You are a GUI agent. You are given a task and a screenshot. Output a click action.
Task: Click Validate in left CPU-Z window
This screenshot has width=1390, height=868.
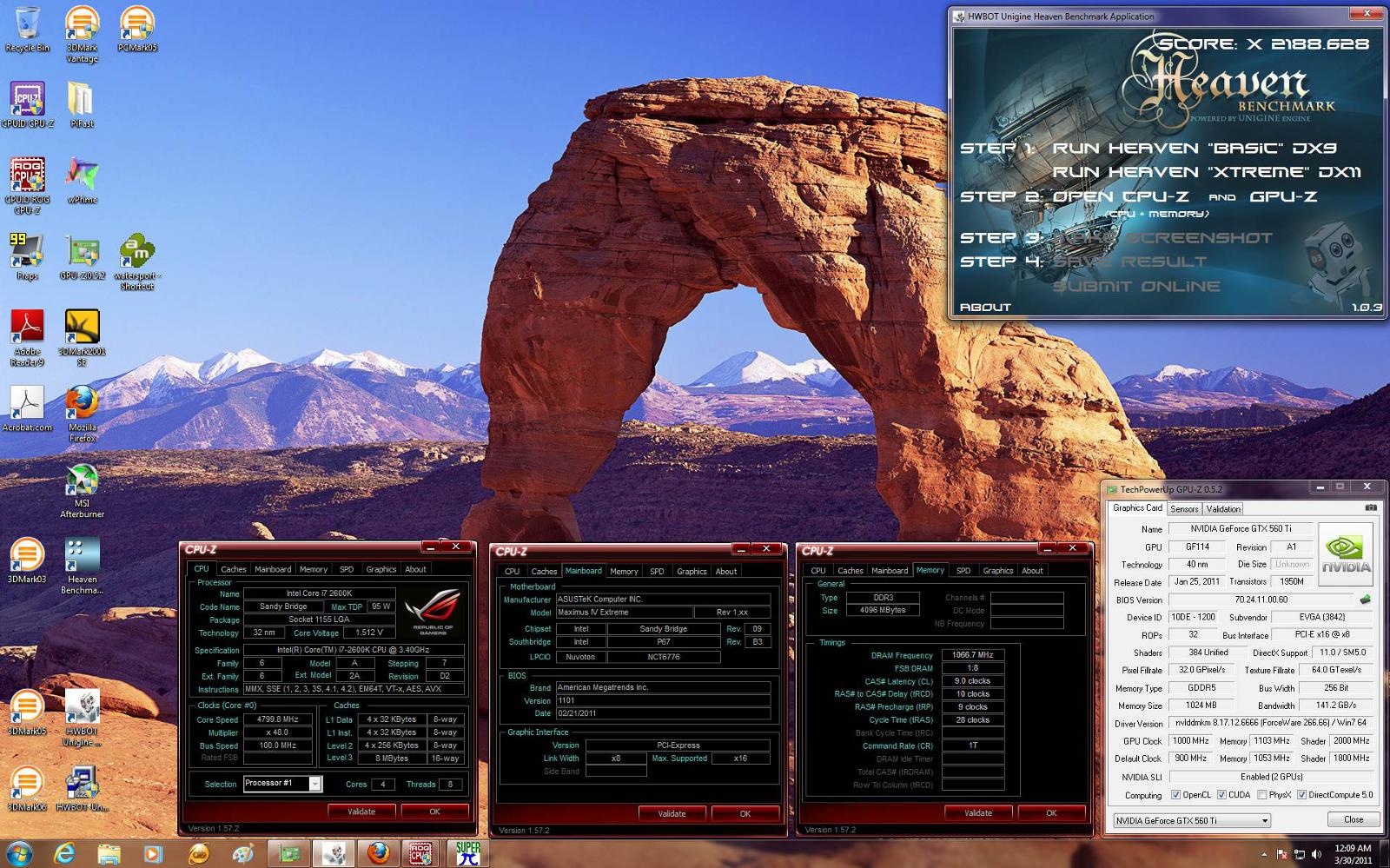click(361, 812)
